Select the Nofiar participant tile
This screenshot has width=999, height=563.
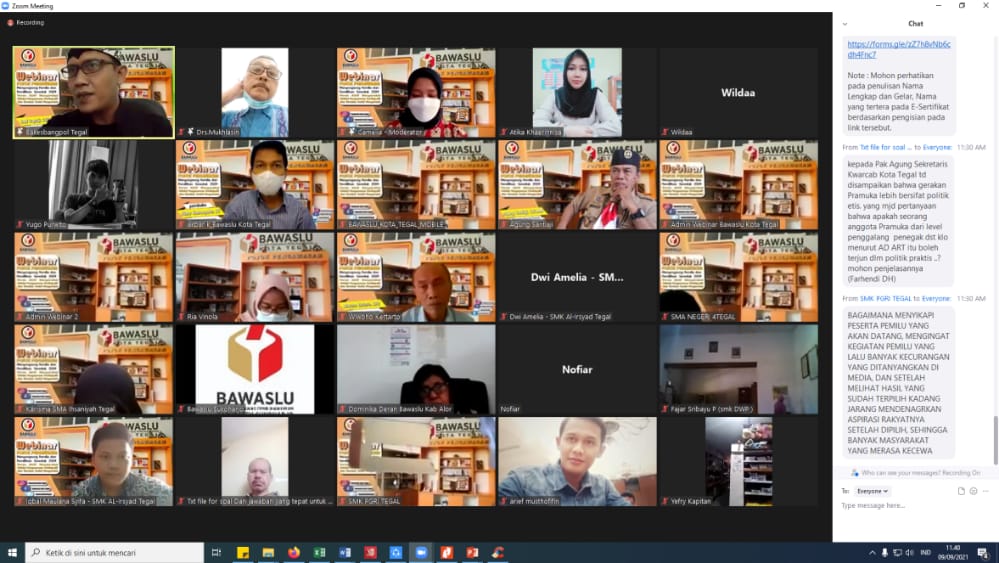[x=577, y=369]
